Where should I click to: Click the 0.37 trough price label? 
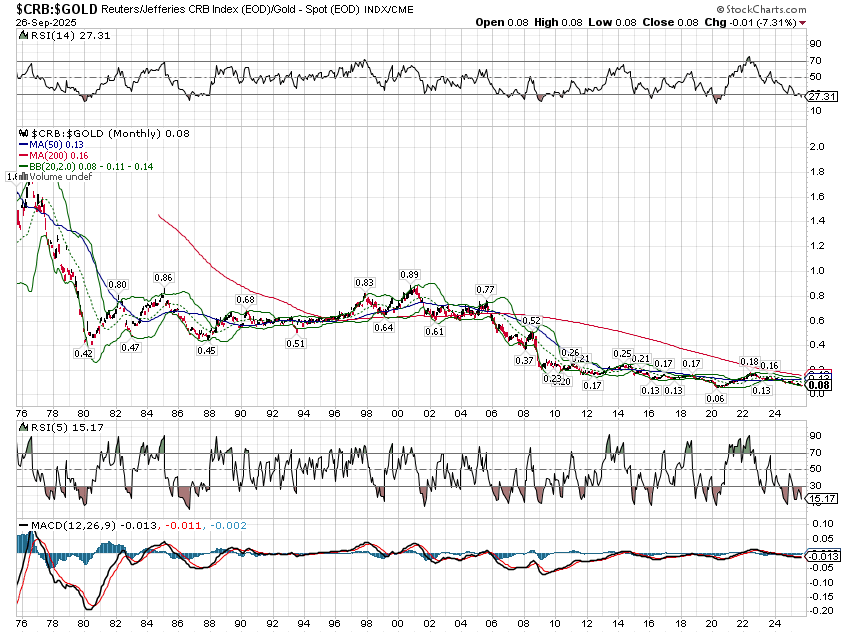(524, 360)
